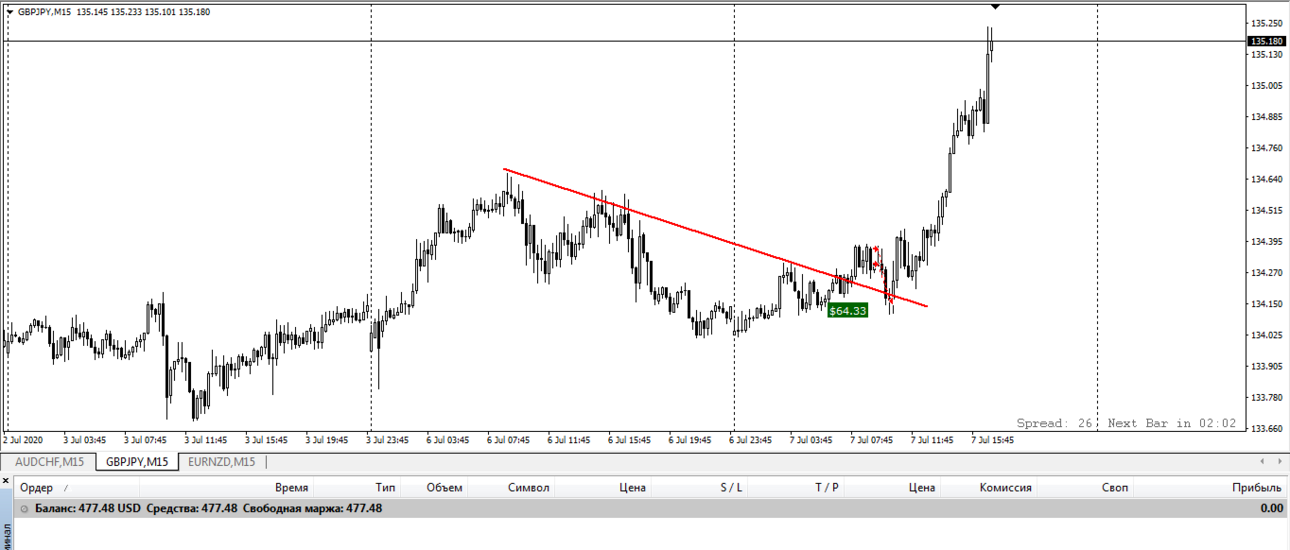Select the red descending trendline
Image resolution: width=1290 pixels, height=550 pixels.
pos(715,237)
